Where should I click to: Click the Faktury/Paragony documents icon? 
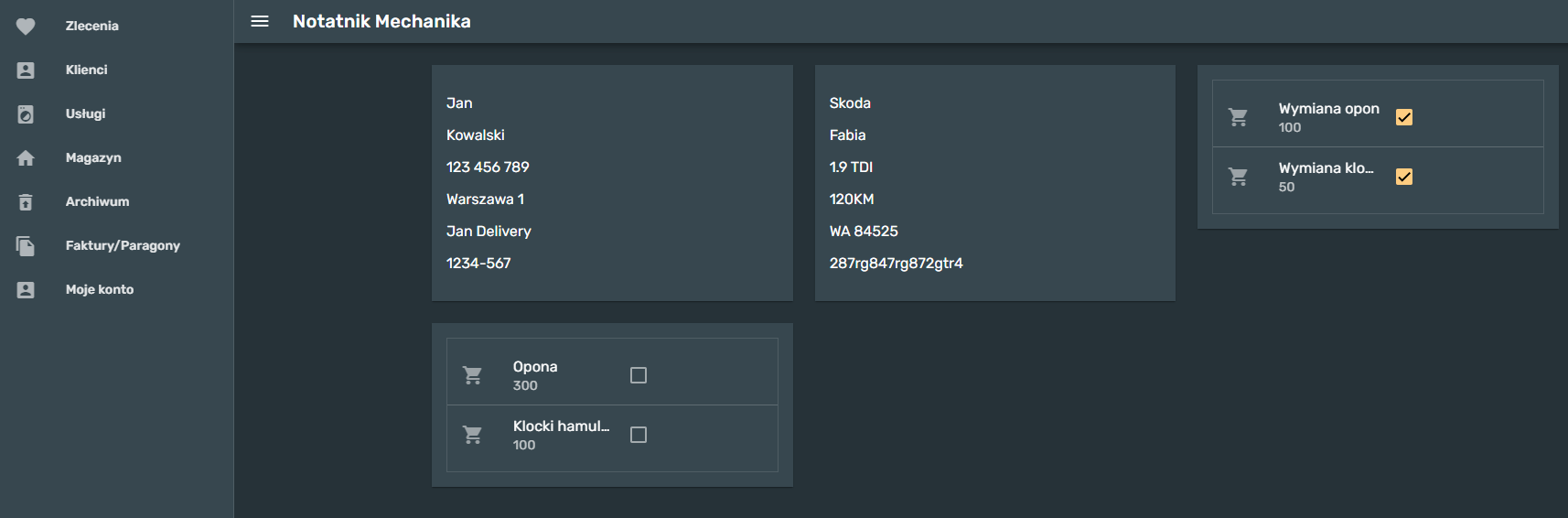[x=26, y=246]
